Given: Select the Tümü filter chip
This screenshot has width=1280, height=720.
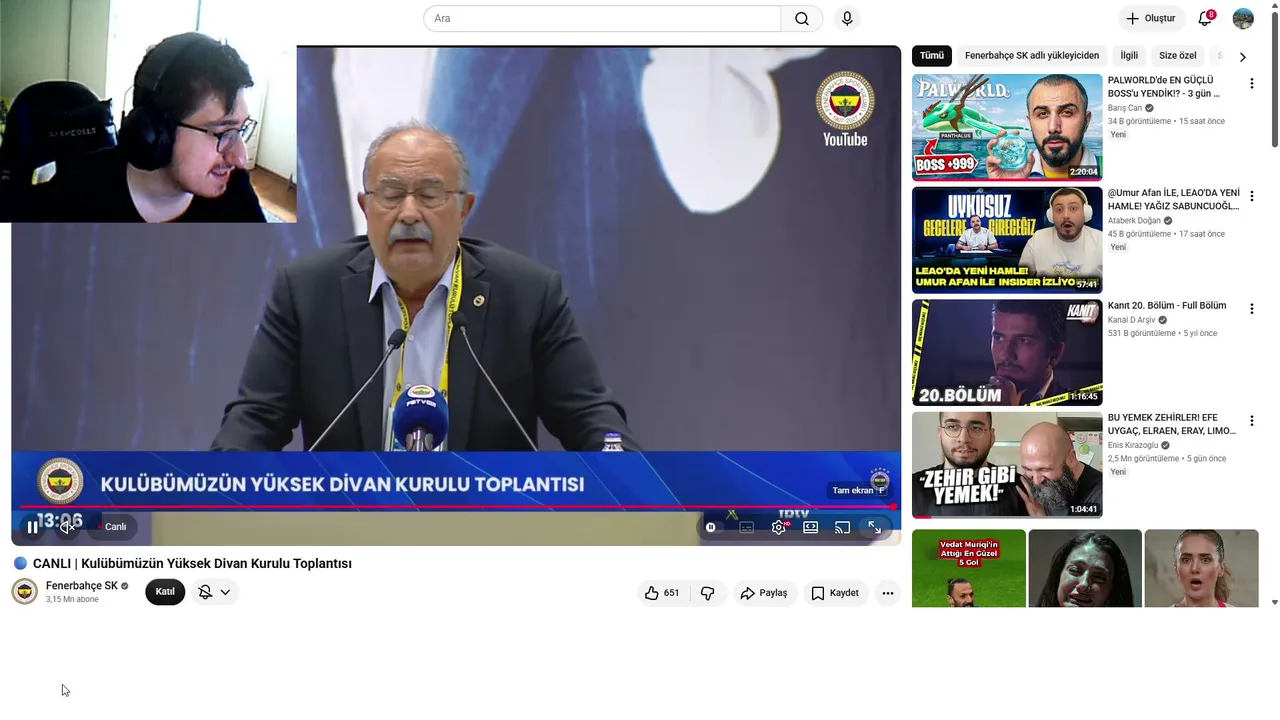Looking at the screenshot, I should pos(932,56).
